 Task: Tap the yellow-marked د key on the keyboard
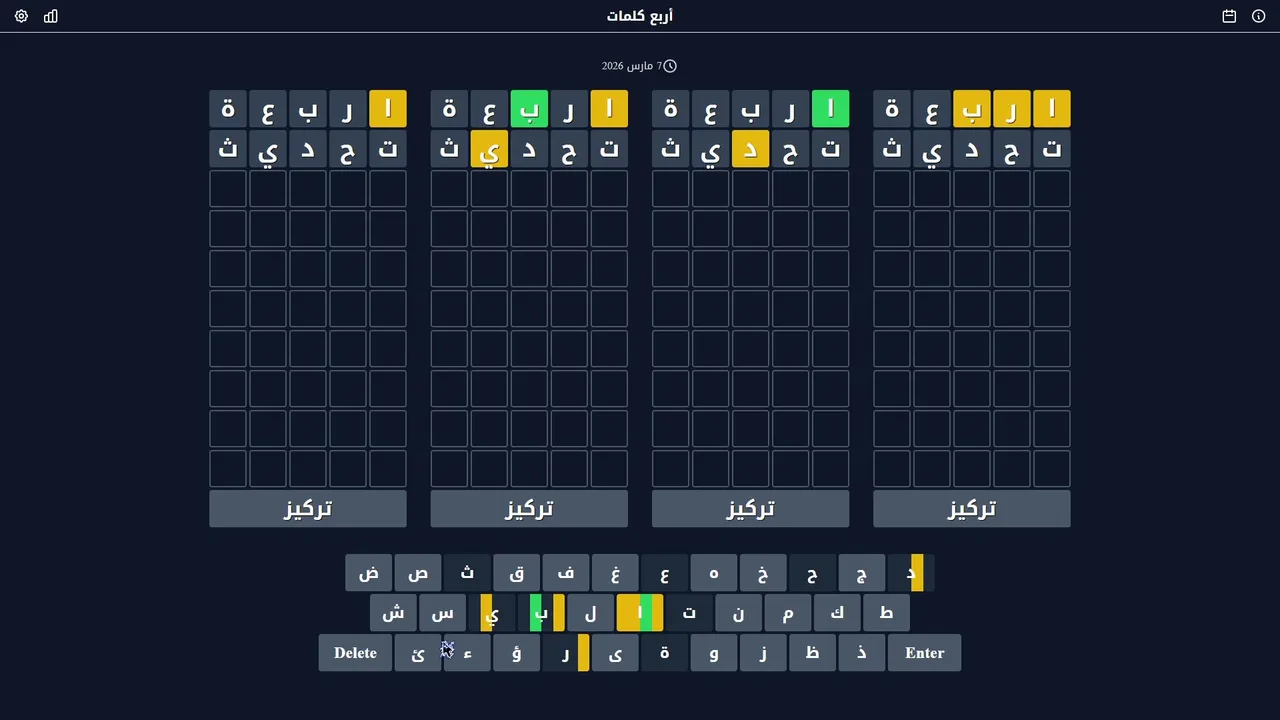(911, 573)
